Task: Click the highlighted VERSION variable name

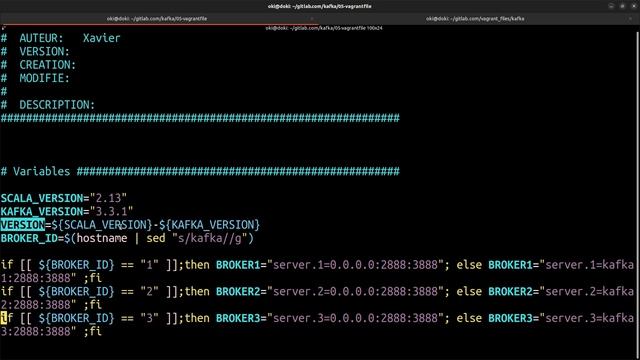Action: pyautogui.click(x=22, y=225)
